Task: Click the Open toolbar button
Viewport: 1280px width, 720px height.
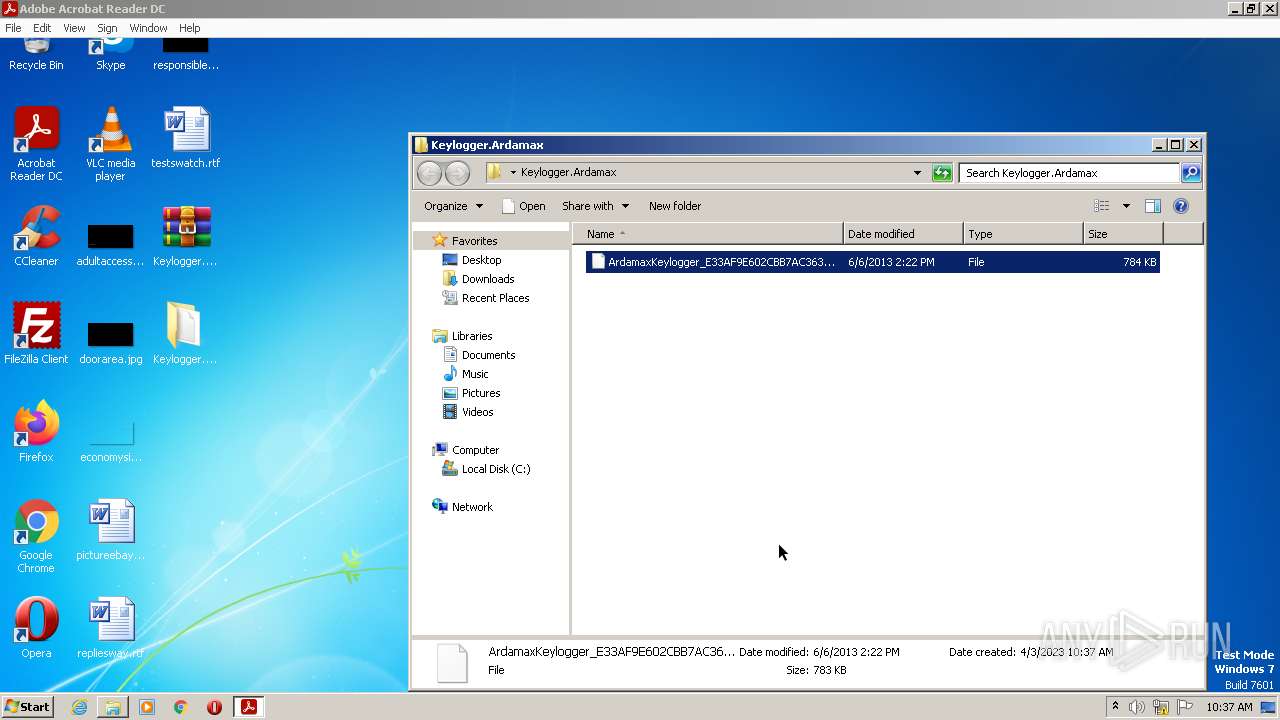Action: (x=524, y=206)
